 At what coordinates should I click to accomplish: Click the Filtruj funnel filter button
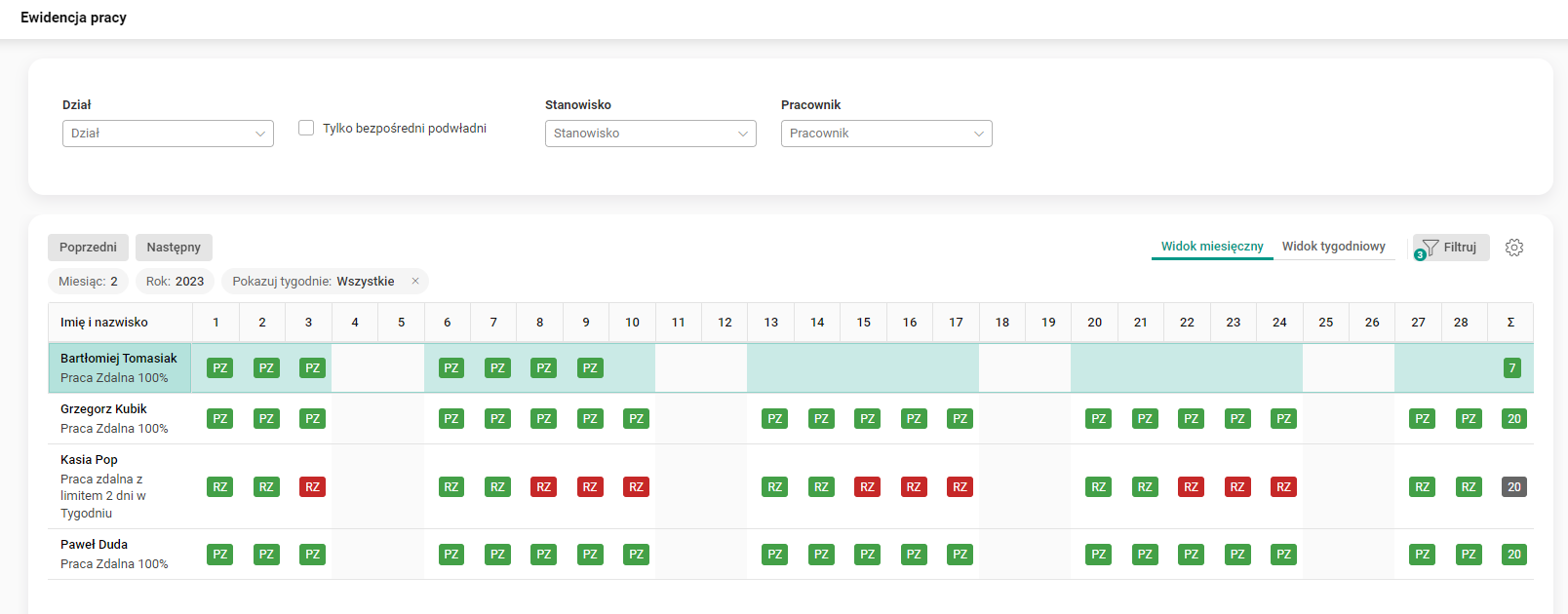pyautogui.click(x=1451, y=248)
